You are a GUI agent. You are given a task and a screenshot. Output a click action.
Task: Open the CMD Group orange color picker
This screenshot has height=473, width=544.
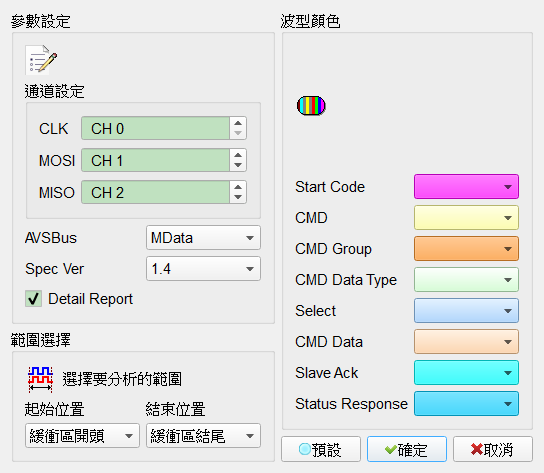[466, 248]
